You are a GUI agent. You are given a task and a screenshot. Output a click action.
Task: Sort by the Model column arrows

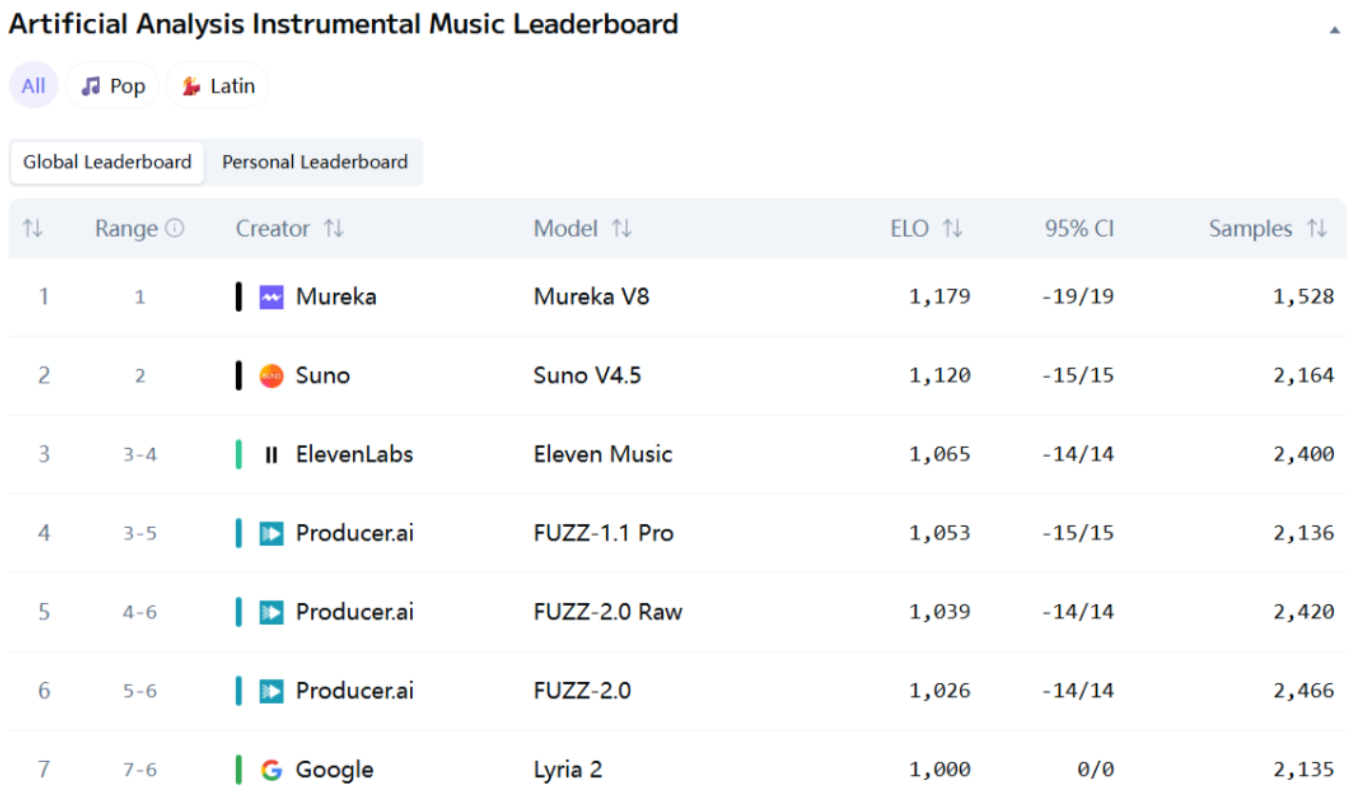(x=622, y=229)
